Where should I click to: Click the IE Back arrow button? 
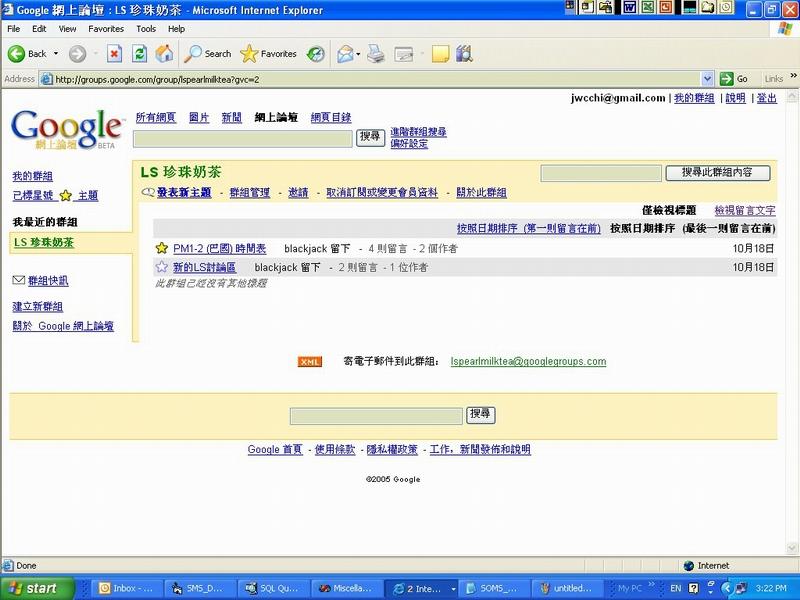point(16,54)
